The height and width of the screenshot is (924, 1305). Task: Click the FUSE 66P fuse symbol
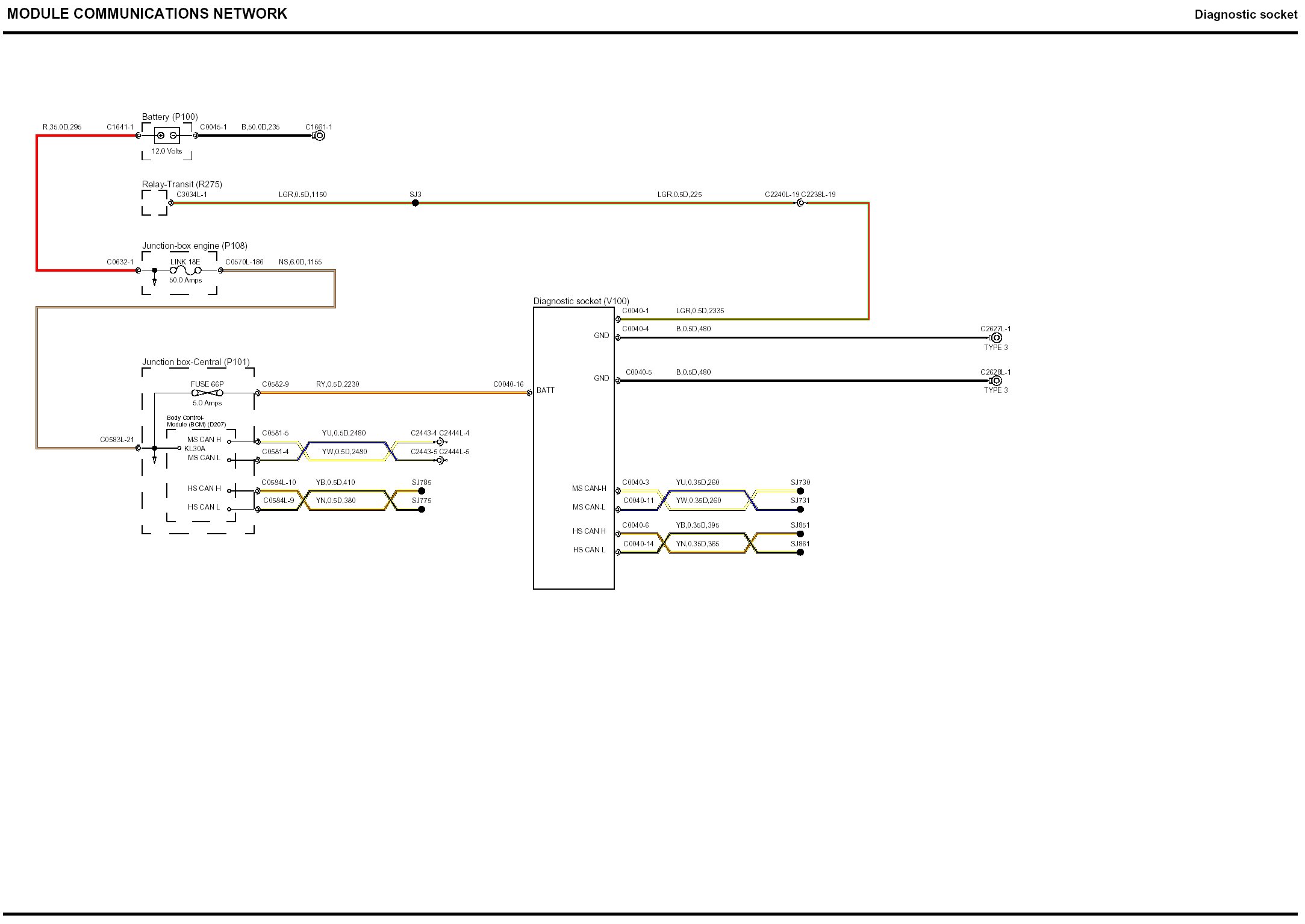(207, 393)
